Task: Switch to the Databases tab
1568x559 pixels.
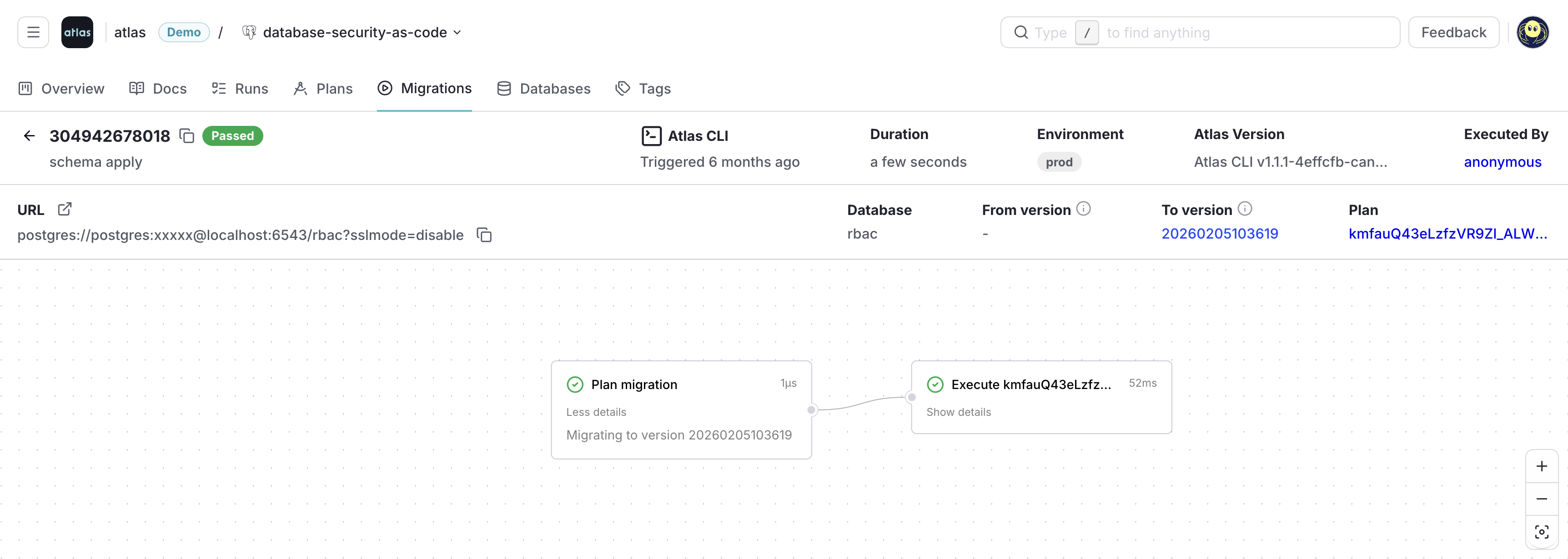Action: [543, 89]
